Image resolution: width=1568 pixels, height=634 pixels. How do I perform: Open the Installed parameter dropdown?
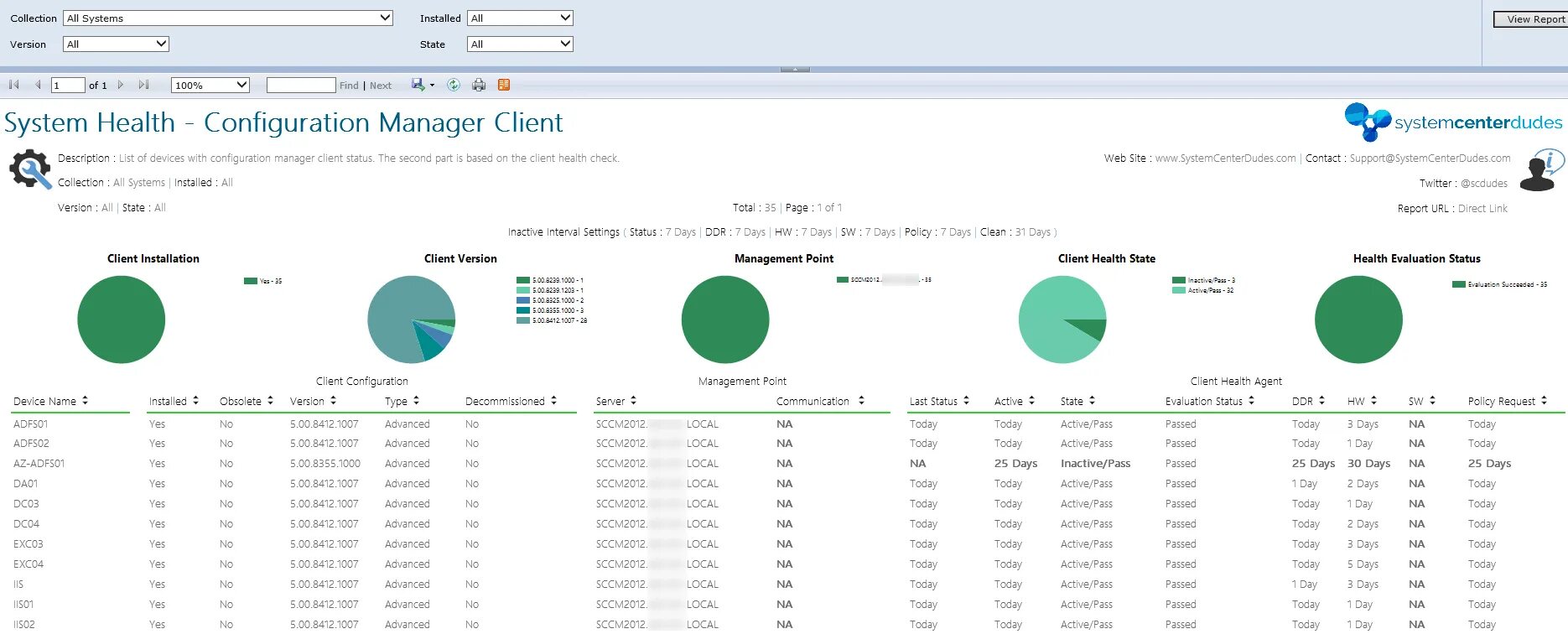pos(520,18)
